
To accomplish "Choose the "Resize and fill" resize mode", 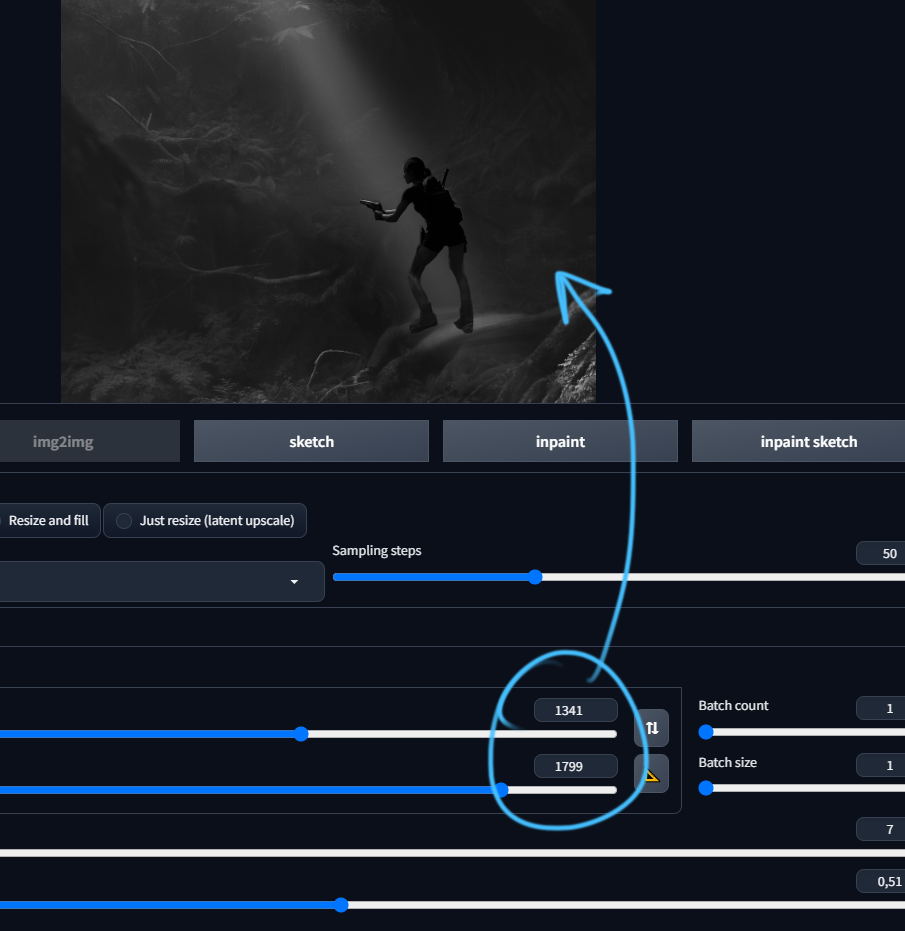I will point(49,521).
